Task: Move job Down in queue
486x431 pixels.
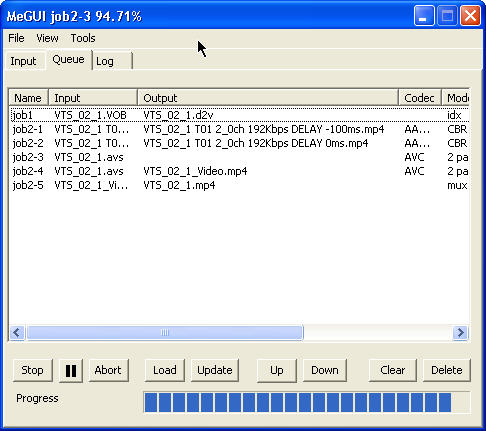Action: tap(325, 370)
